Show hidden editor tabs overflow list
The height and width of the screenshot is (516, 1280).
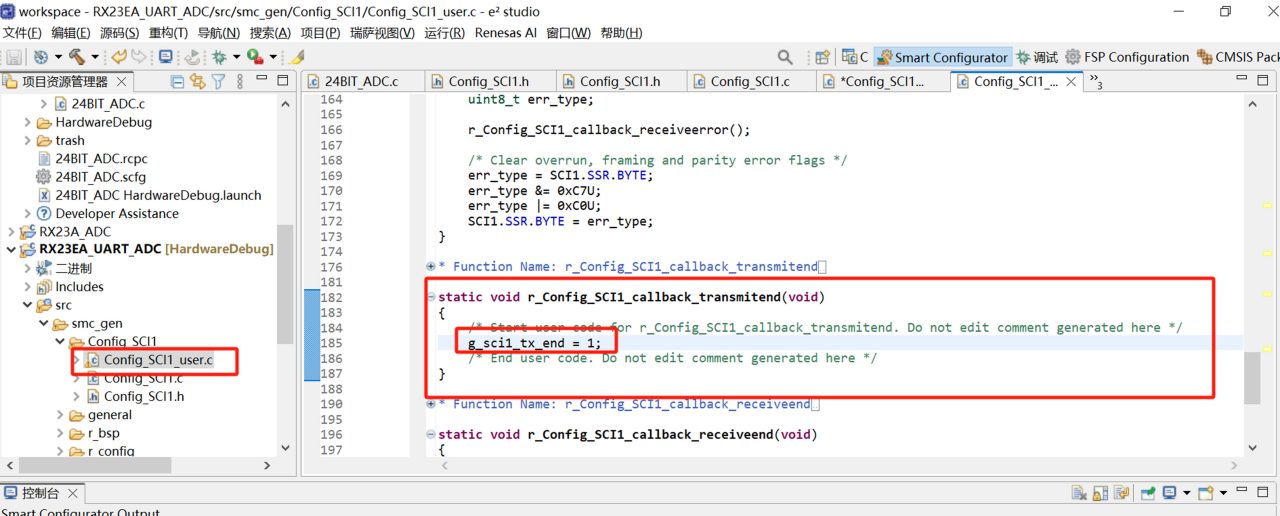coord(1096,82)
